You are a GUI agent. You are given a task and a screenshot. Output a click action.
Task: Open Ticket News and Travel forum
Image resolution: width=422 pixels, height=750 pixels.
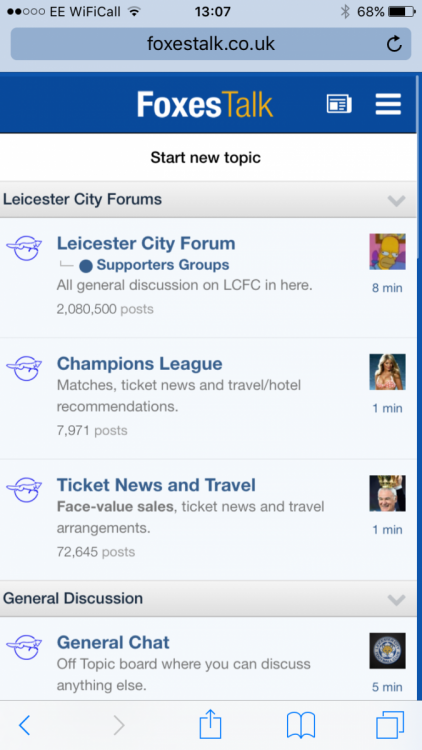(x=156, y=485)
